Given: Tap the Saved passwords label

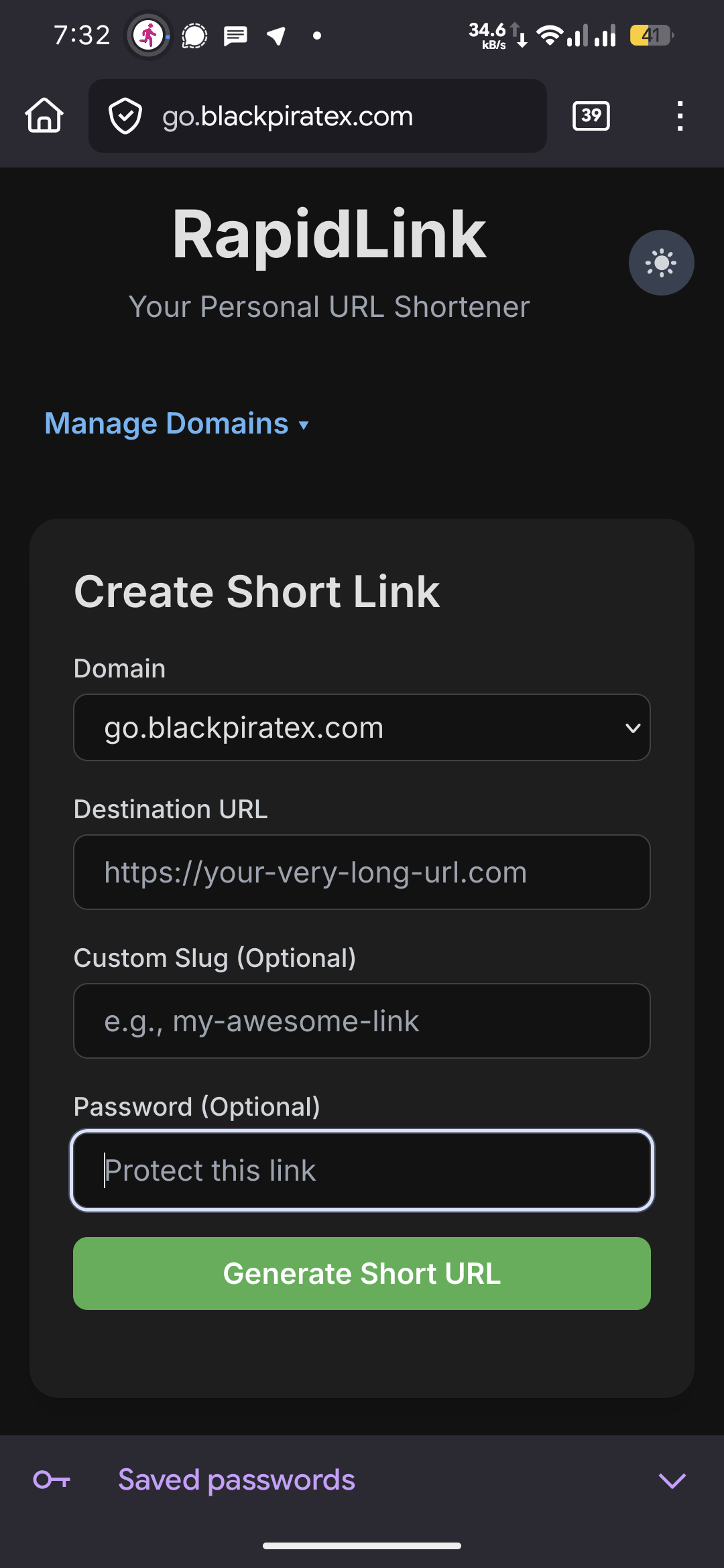Looking at the screenshot, I should coord(236,1480).
